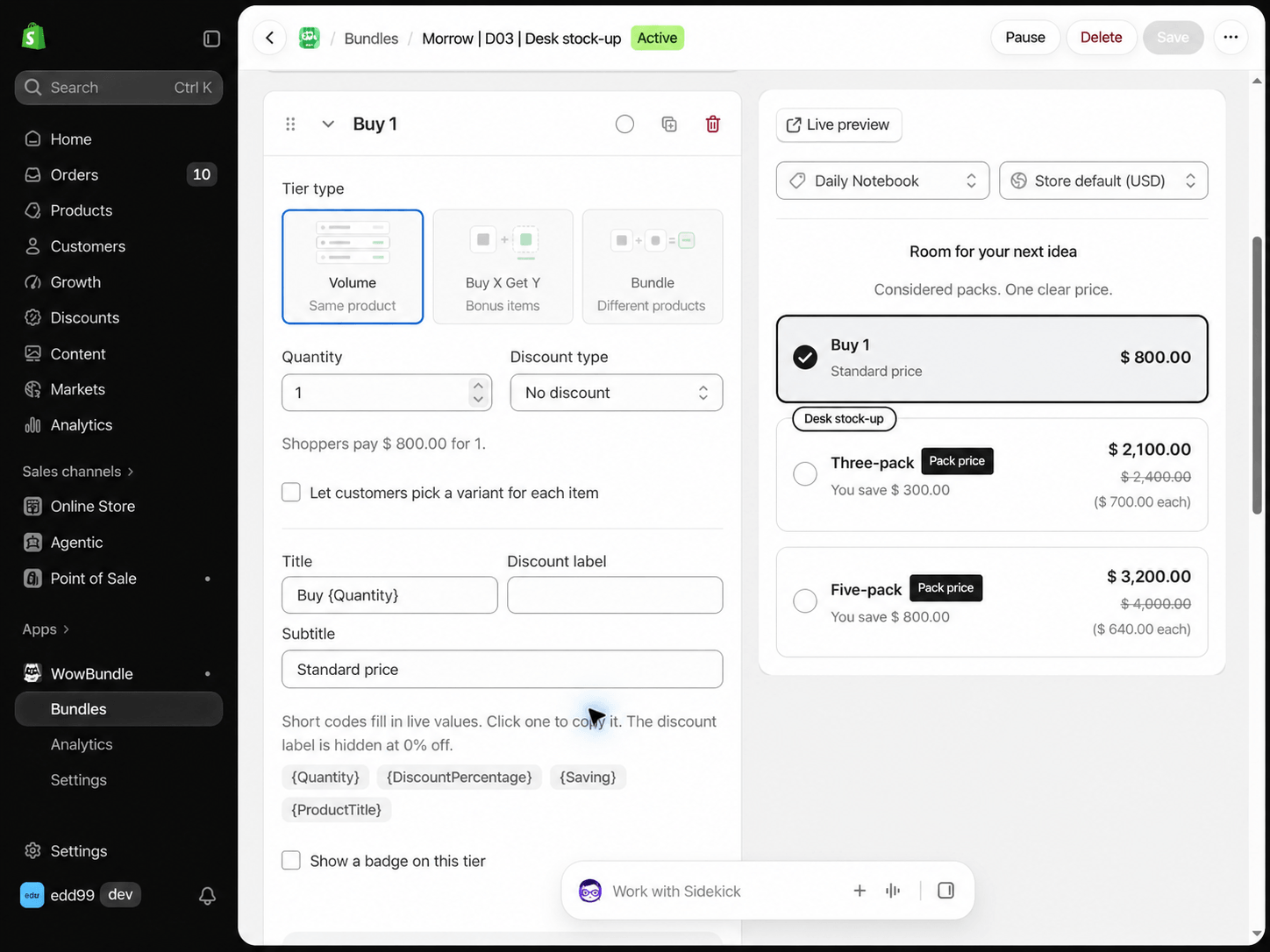Expand the Sales channels section
This screenshot has height=952, width=1270.
pos(78,472)
